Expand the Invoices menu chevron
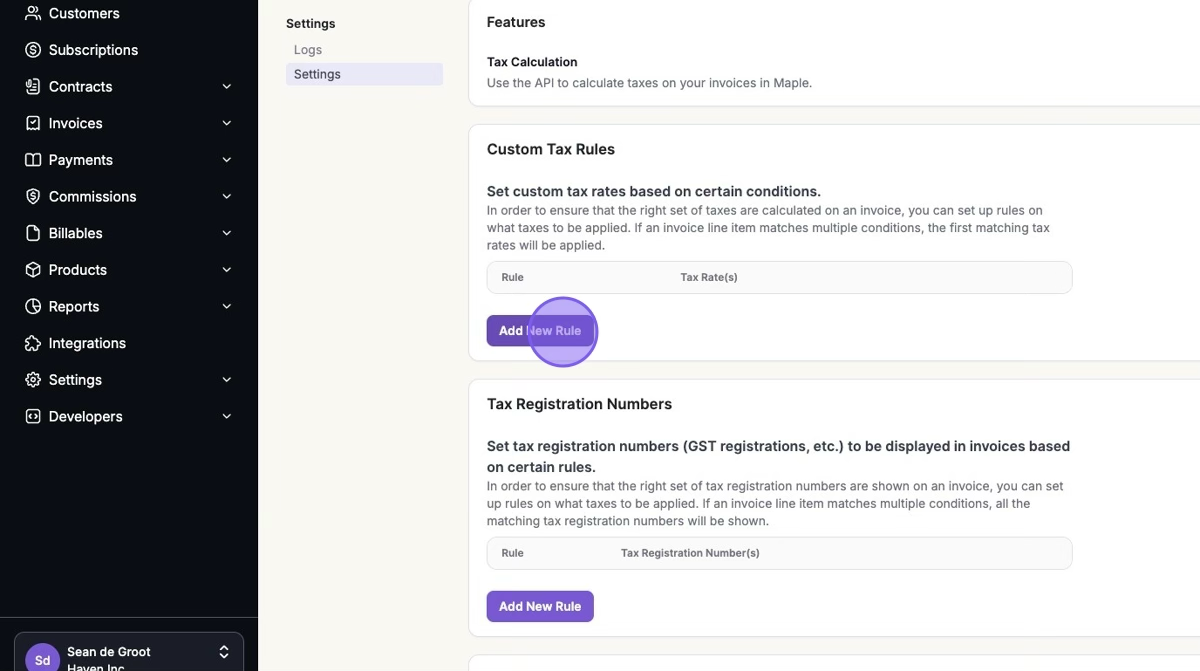This screenshot has width=1200, height=671. click(227, 123)
